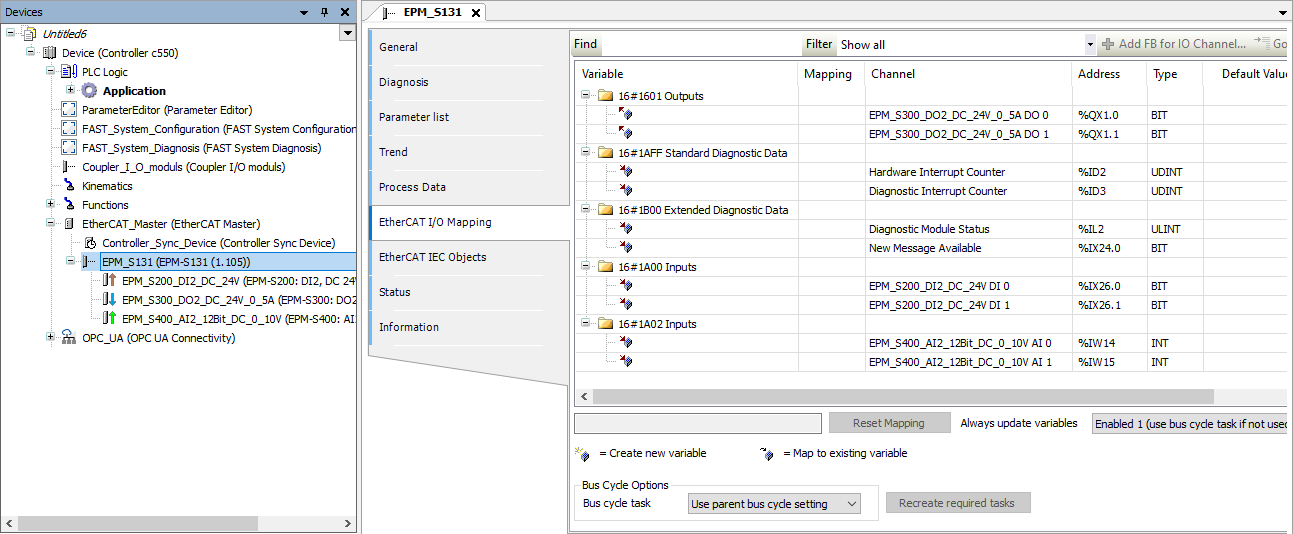Click Add FB for IO Channel button
The image size is (1293, 534).
coord(1173,44)
